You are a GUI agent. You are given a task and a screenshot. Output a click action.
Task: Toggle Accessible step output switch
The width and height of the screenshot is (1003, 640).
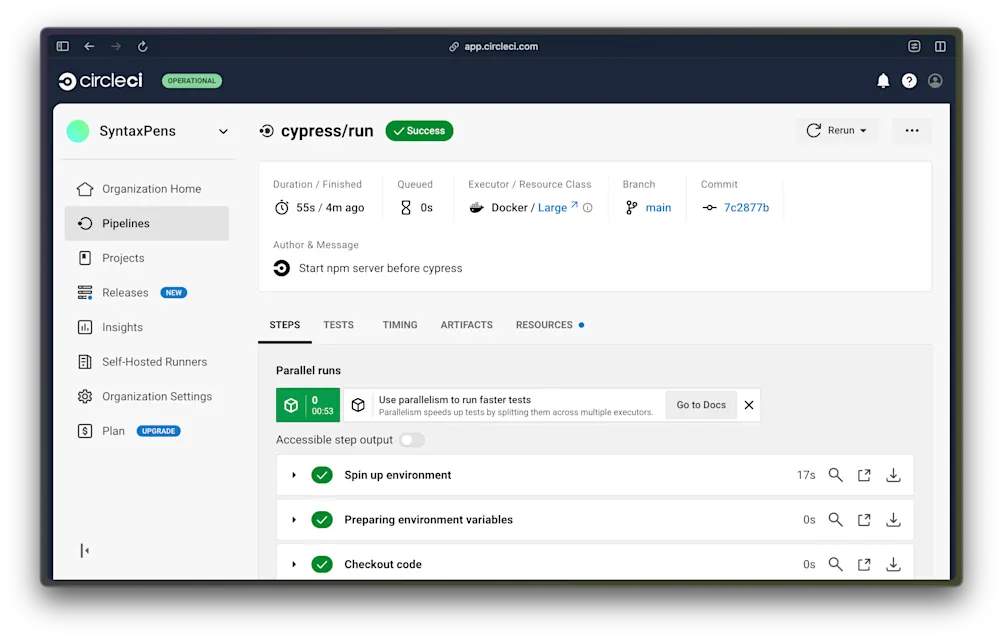[411, 440]
